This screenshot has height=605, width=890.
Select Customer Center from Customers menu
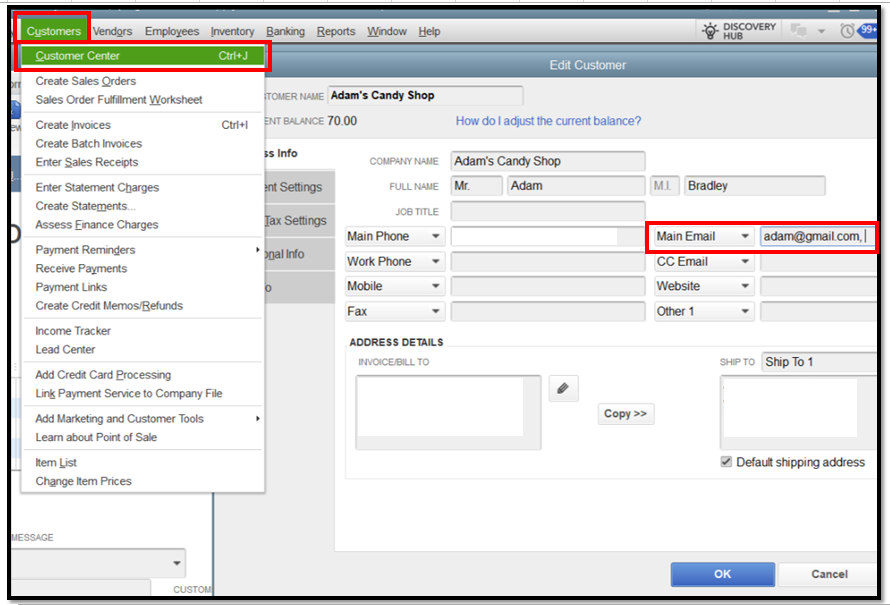pyautogui.click(x=78, y=56)
